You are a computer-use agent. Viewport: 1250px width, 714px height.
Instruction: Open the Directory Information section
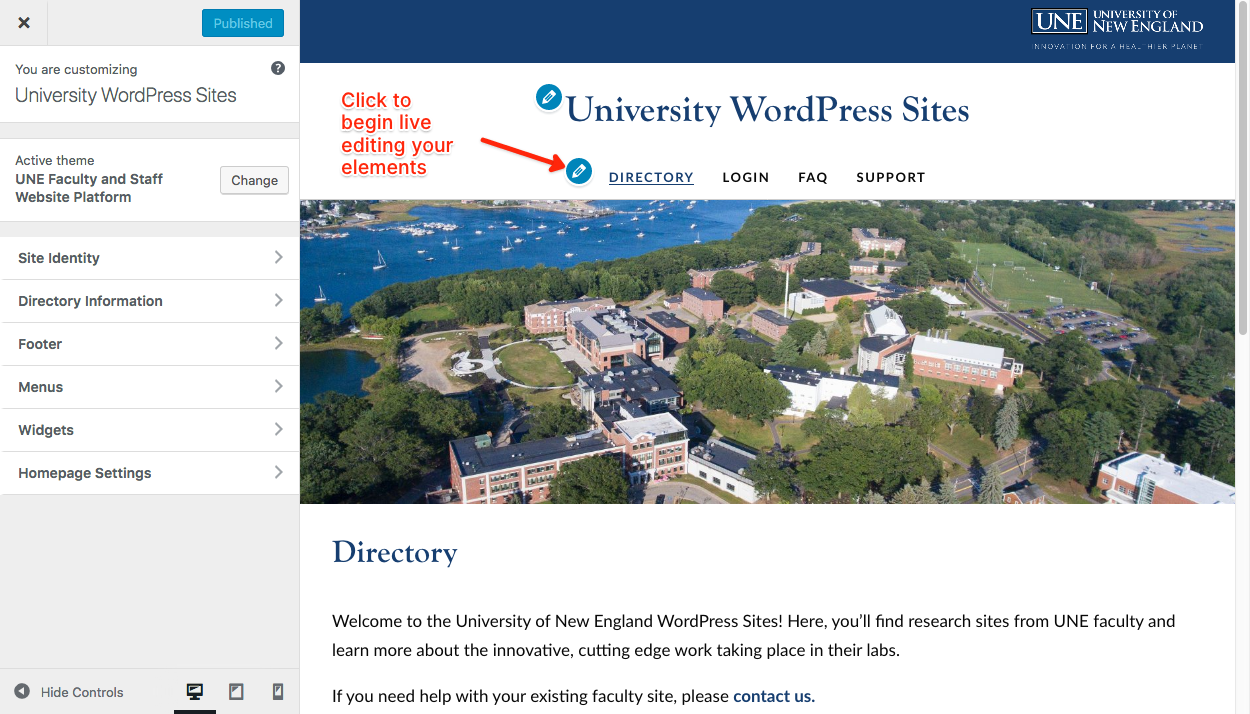click(x=150, y=301)
